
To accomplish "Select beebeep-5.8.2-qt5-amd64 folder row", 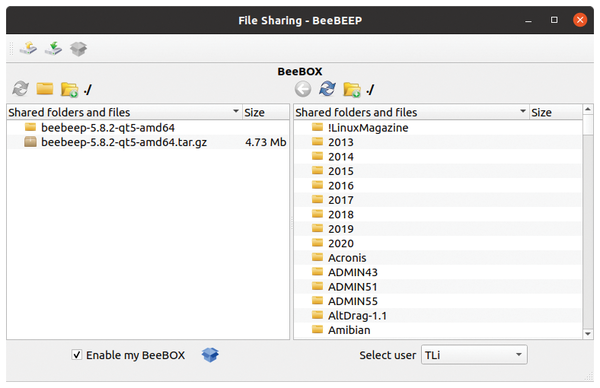I will [x=148, y=127].
